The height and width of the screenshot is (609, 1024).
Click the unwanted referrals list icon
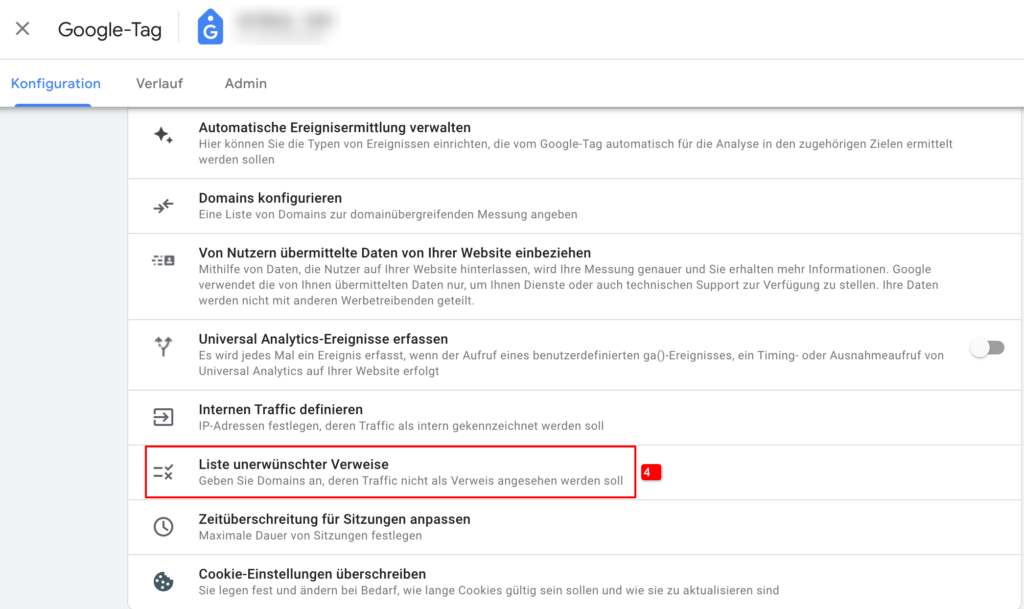click(x=163, y=472)
